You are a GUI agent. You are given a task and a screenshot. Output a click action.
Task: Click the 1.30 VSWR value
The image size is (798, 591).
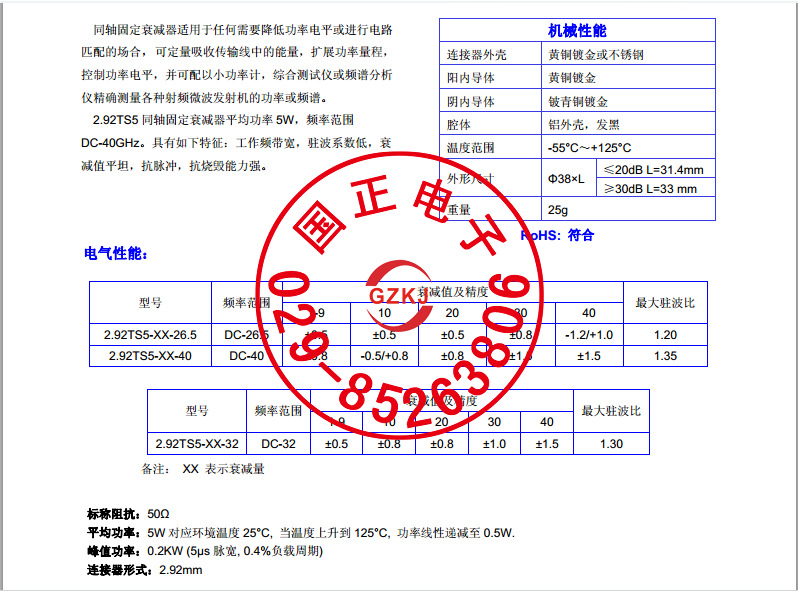tap(611, 444)
